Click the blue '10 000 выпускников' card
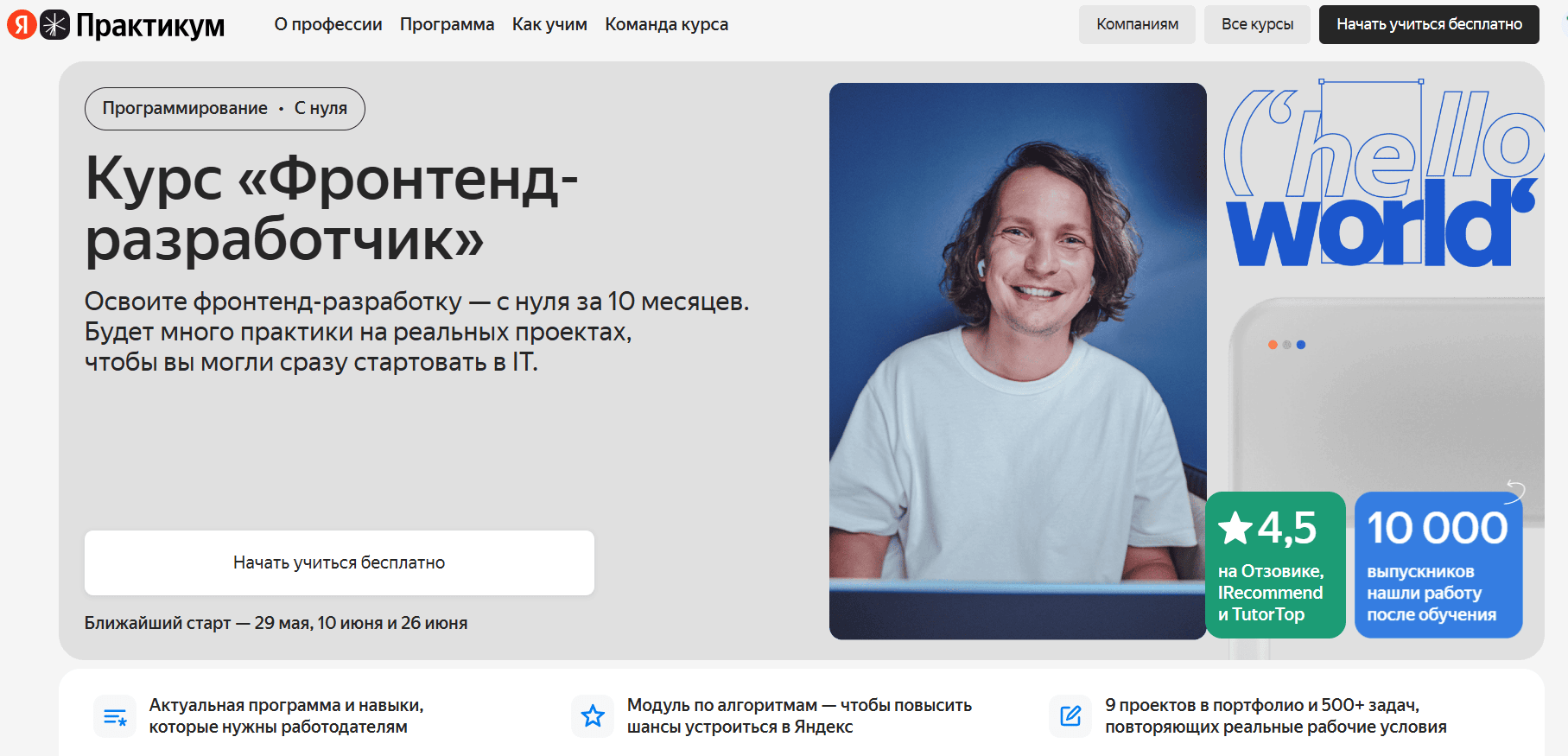This screenshot has height=756, width=1568. tap(1438, 565)
